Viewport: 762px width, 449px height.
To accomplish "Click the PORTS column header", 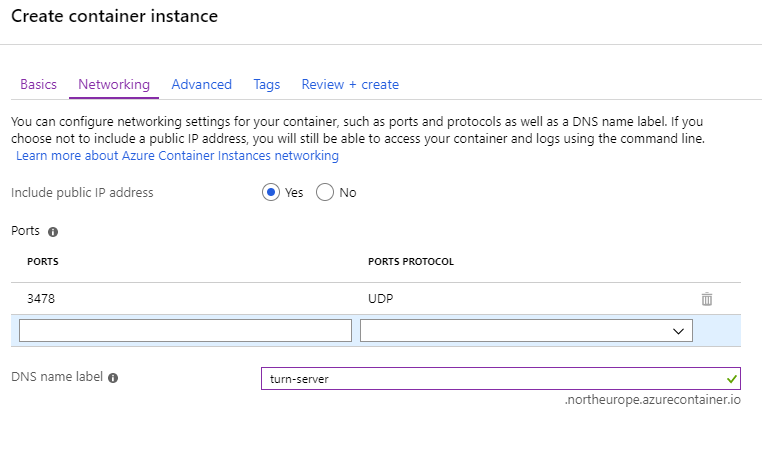I will click(42, 262).
